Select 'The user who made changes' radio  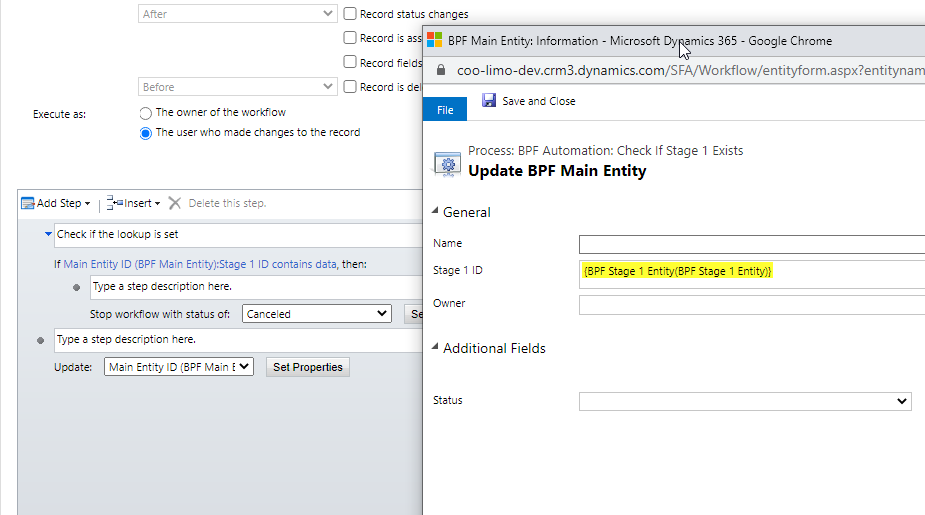145,133
